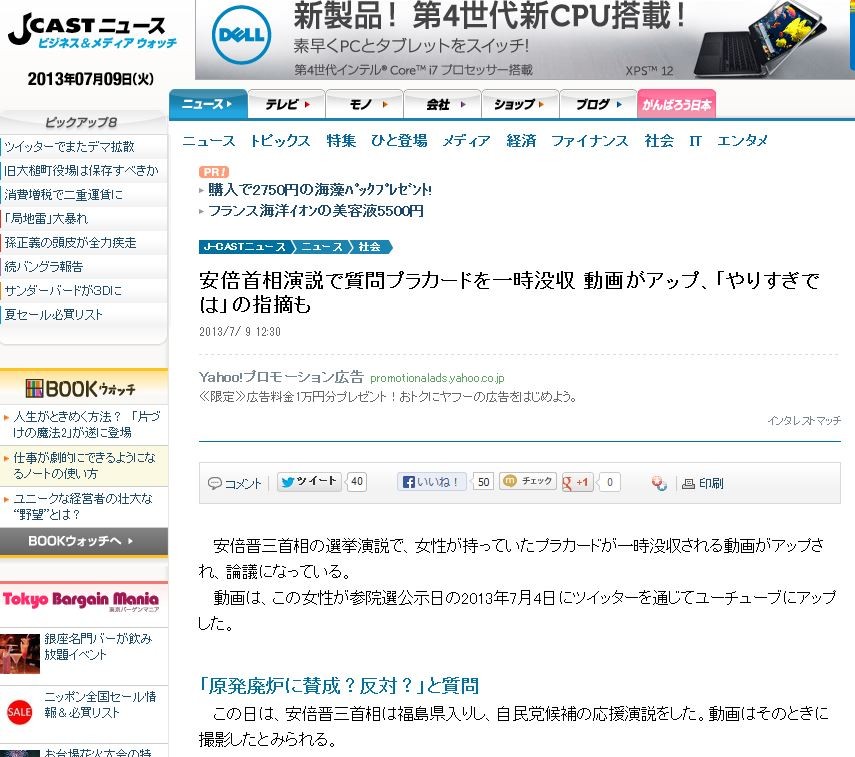Click the article headline 安倍首相演説で質問プラカード
The height and width of the screenshot is (757, 855).
pos(509,292)
